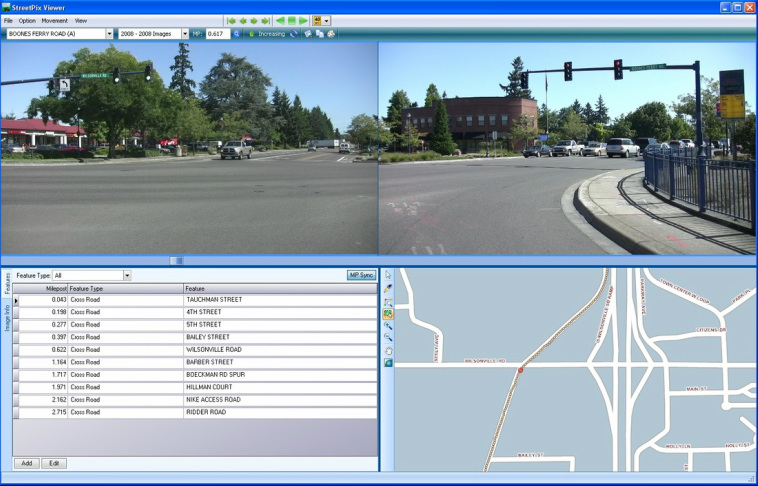Open the speed sign dropdown arrow
758x486 pixels.
click(x=327, y=21)
